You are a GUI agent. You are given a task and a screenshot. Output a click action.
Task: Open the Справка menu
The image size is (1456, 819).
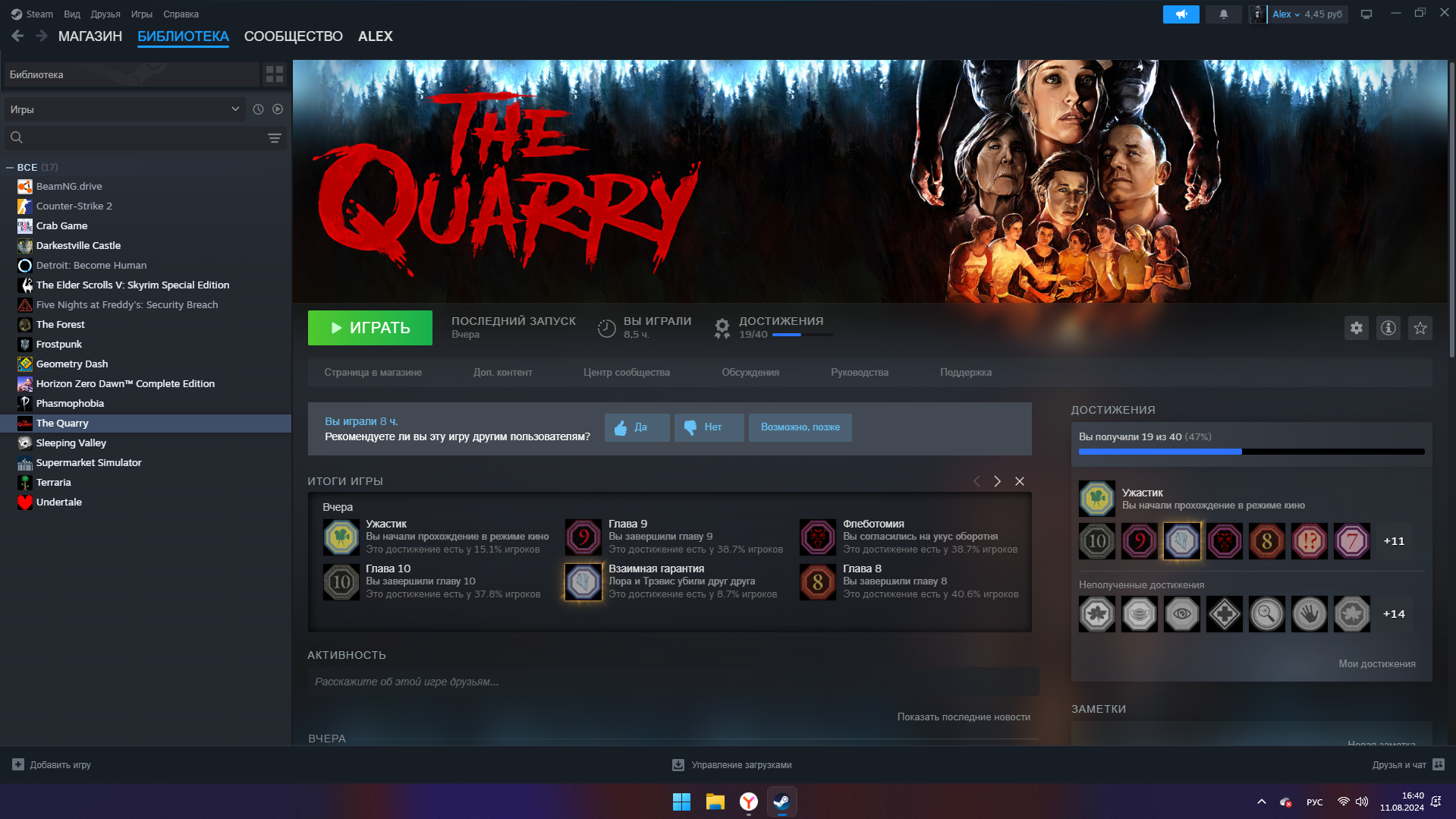click(x=181, y=14)
